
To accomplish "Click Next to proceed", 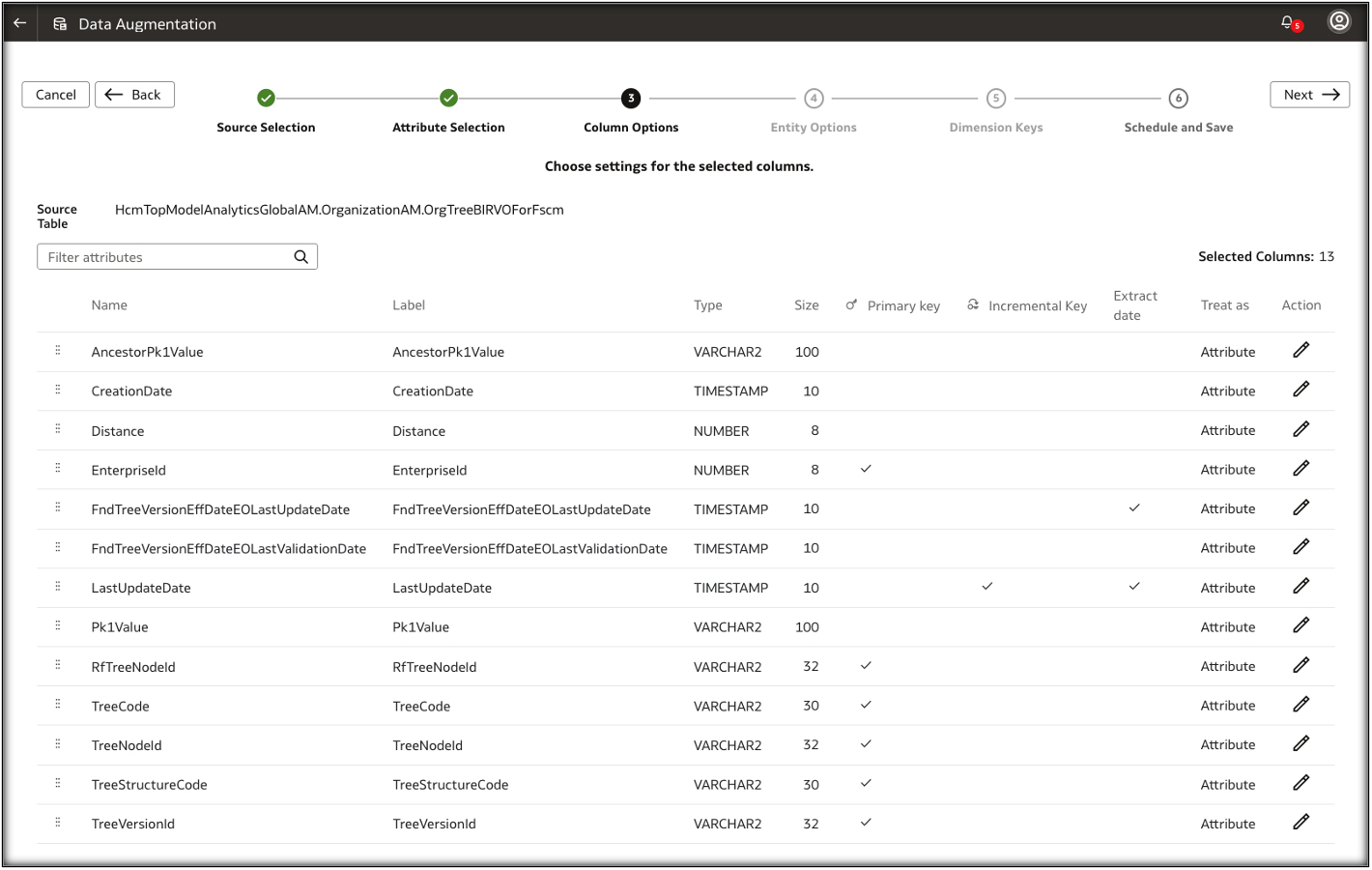I will [x=1309, y=95].
